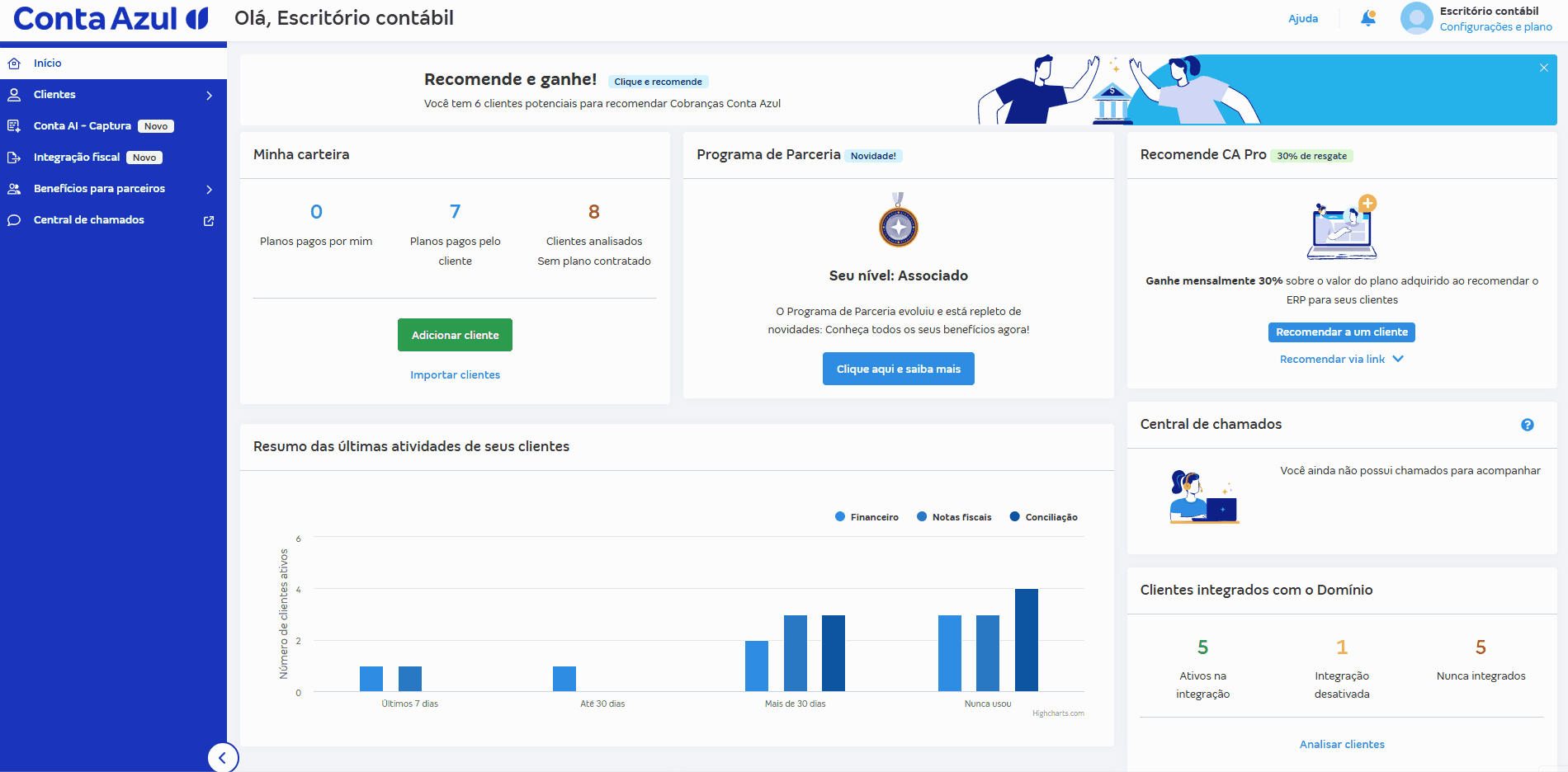Toggle the Financeiro series in the chart legend
1568x772 pixels.
click(866, 516)
